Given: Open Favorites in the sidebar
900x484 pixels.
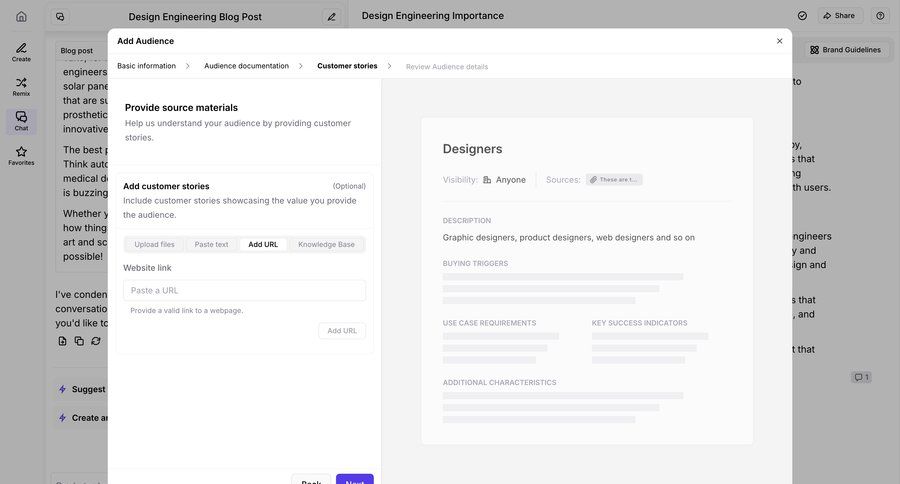Looking at the screenshot, I should point(21,156).
